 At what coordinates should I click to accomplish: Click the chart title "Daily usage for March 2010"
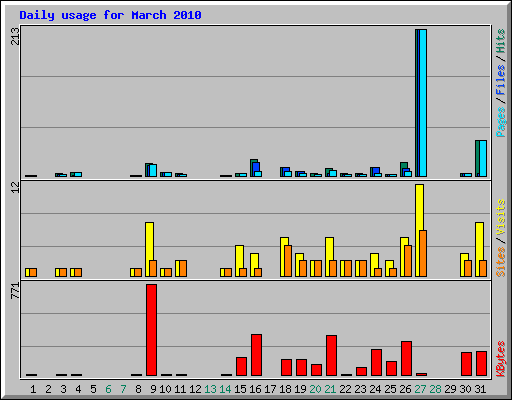[x=110, y=15]
